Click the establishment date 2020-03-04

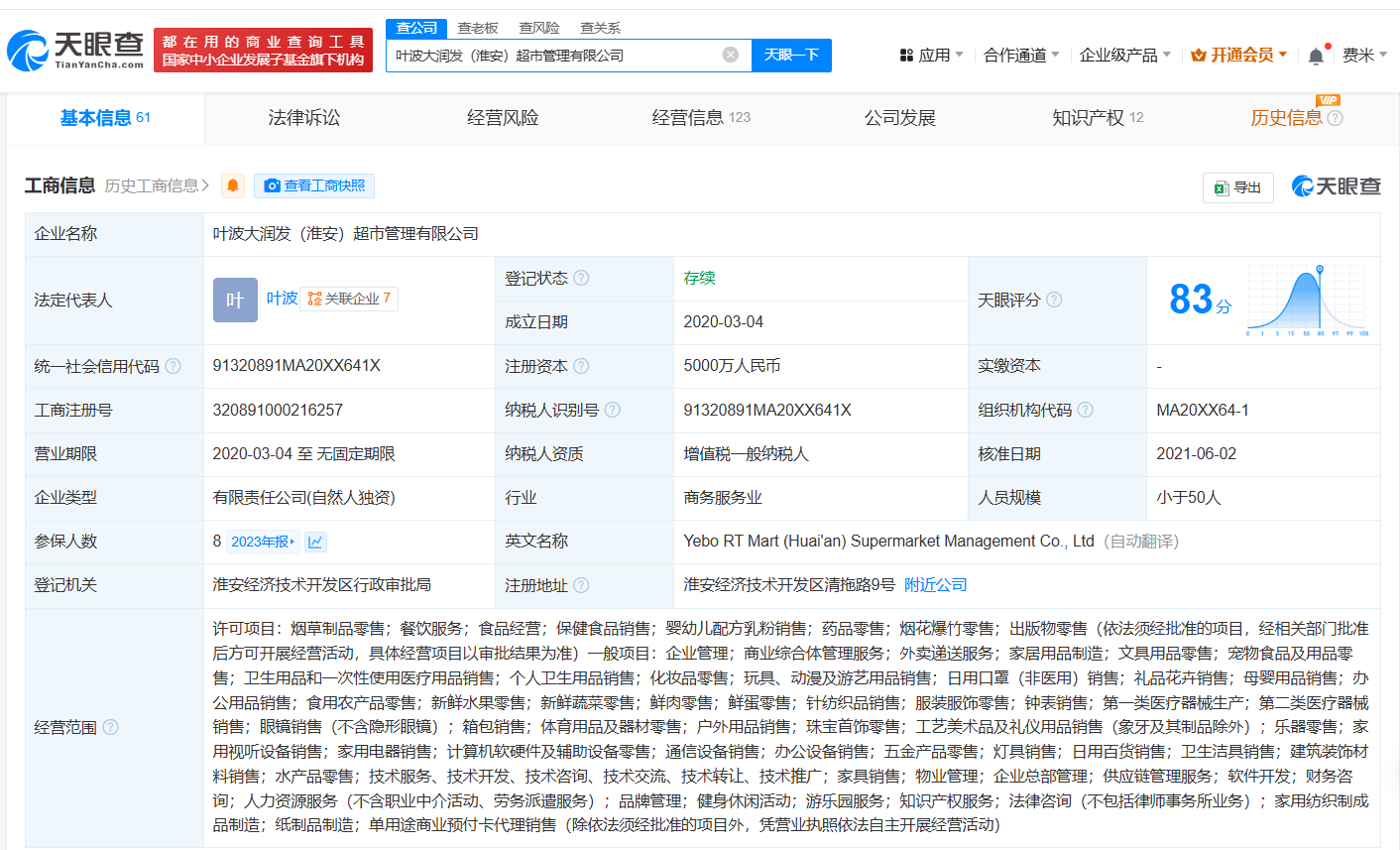(723, 321)
